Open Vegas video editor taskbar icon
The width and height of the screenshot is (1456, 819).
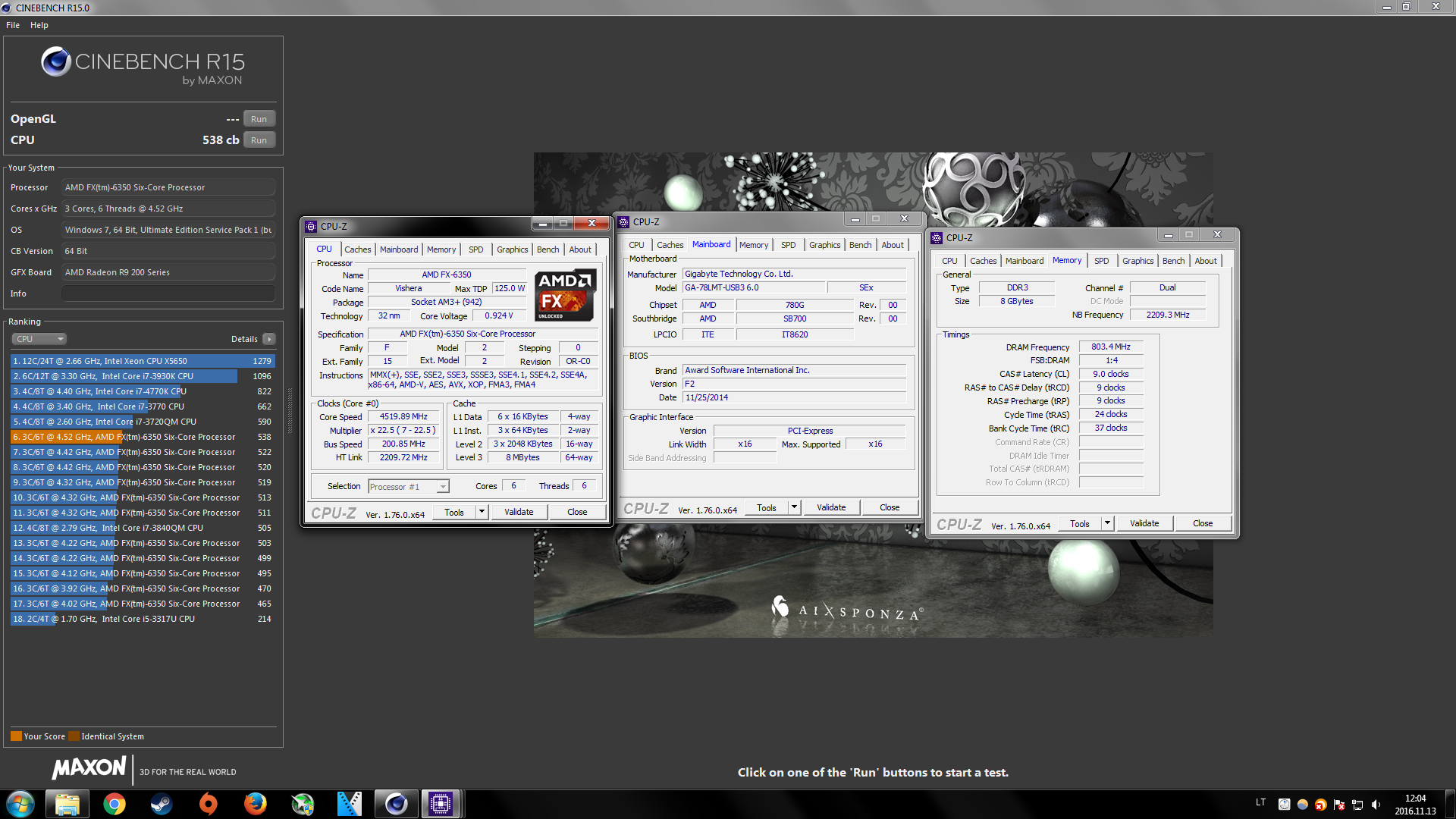pos(350,804)
